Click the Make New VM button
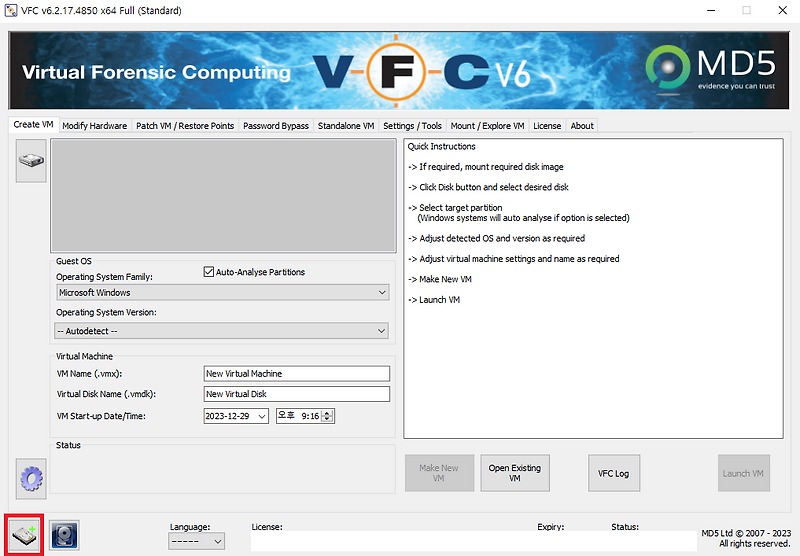This screenshot has width=800, height=556. (x=439, y=473)
